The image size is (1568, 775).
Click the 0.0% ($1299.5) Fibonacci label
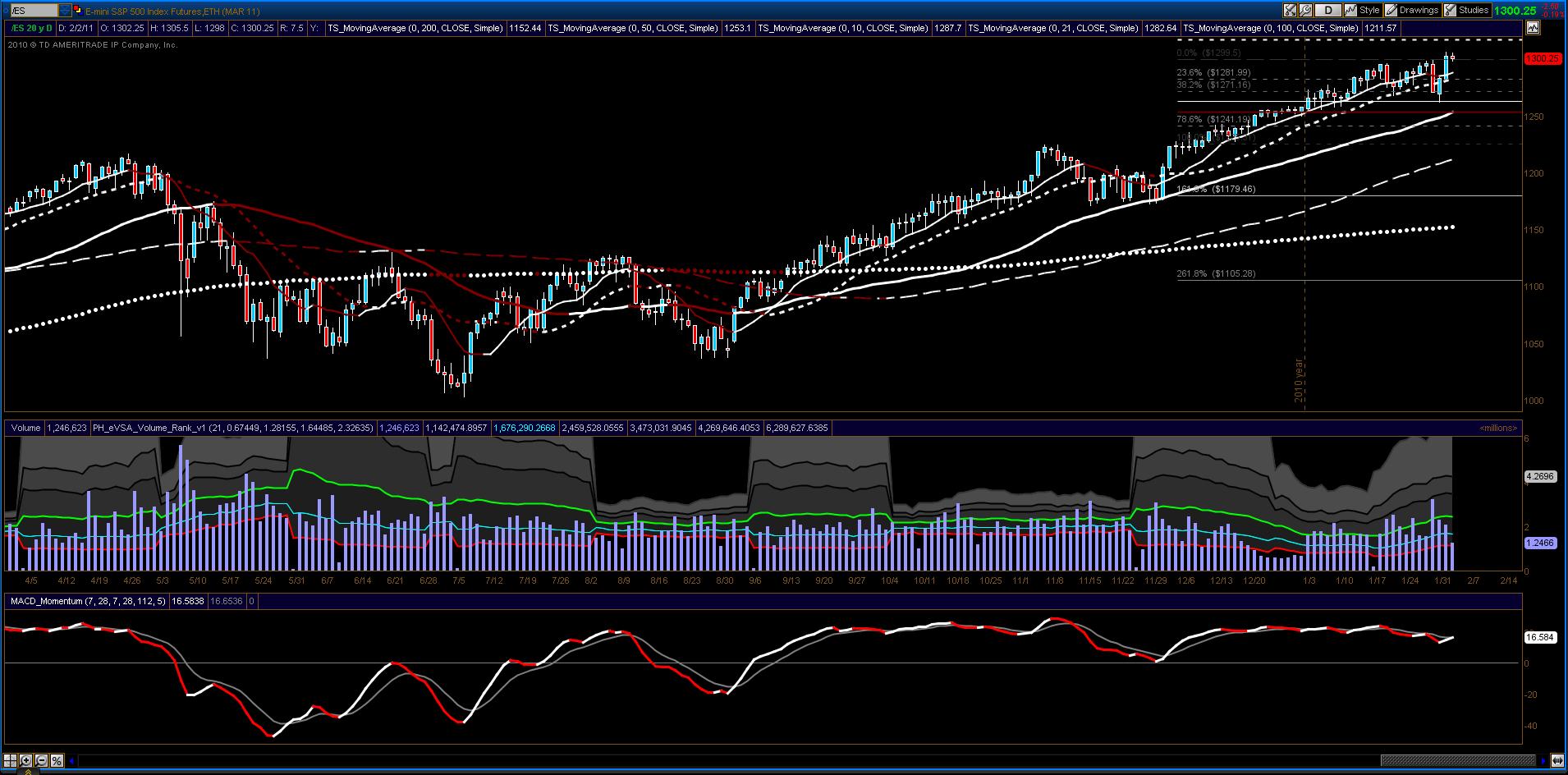tap(1208, 53)
